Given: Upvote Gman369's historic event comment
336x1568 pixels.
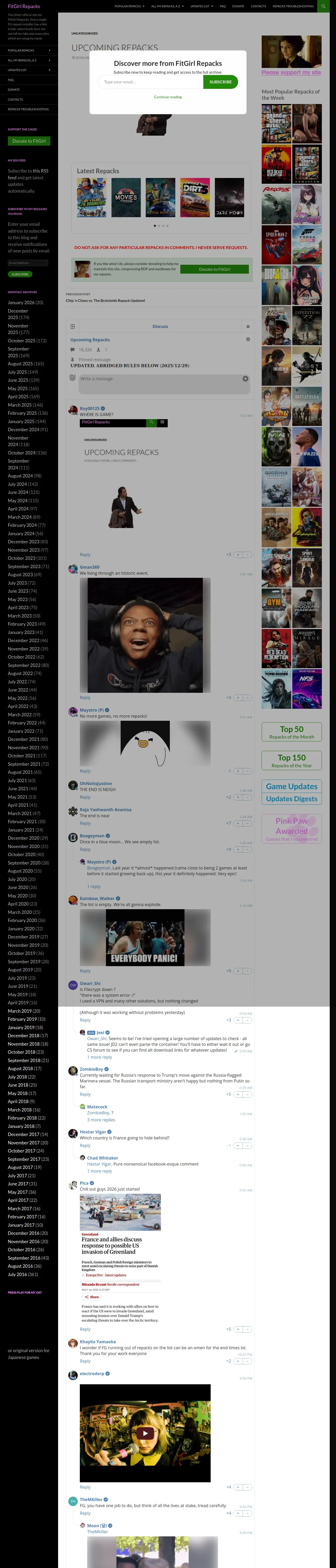Looking at the screenshot, I should tap(238, 697).
